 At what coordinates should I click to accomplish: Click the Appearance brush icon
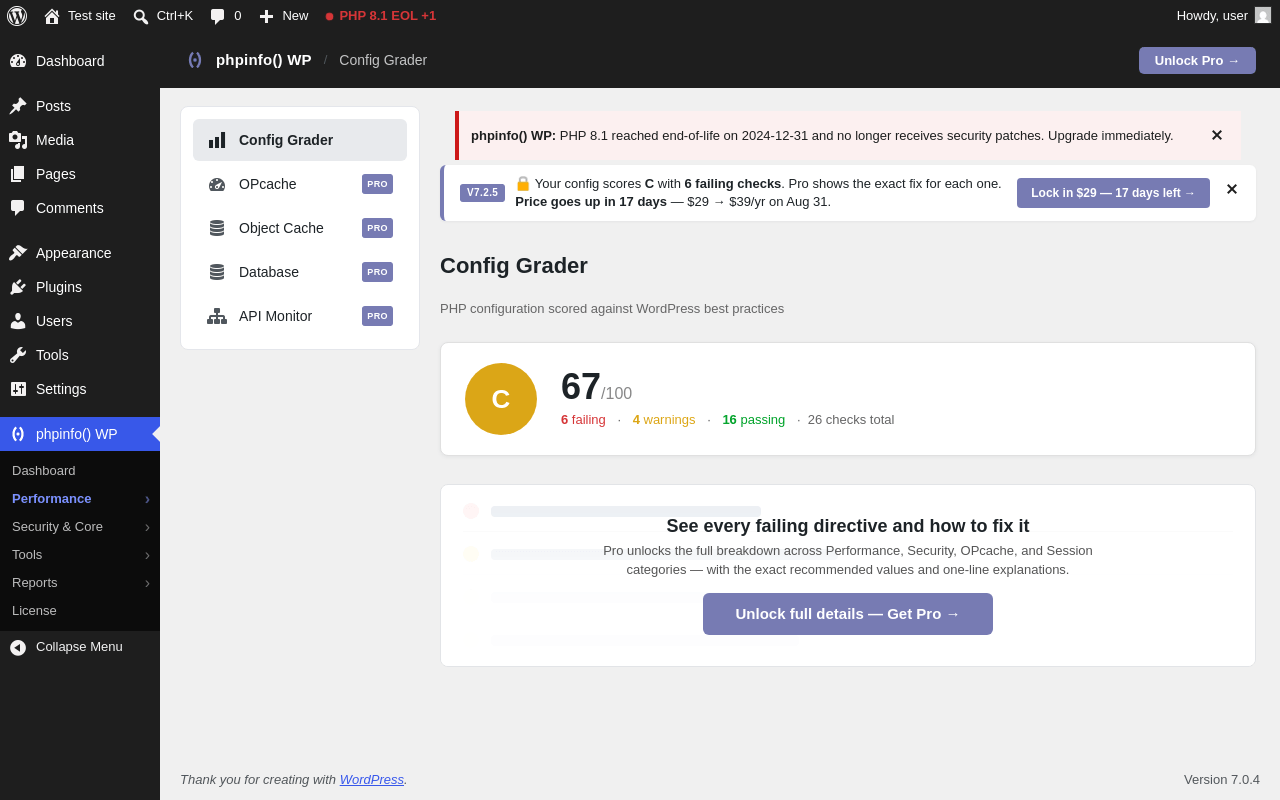coord(18,253)
